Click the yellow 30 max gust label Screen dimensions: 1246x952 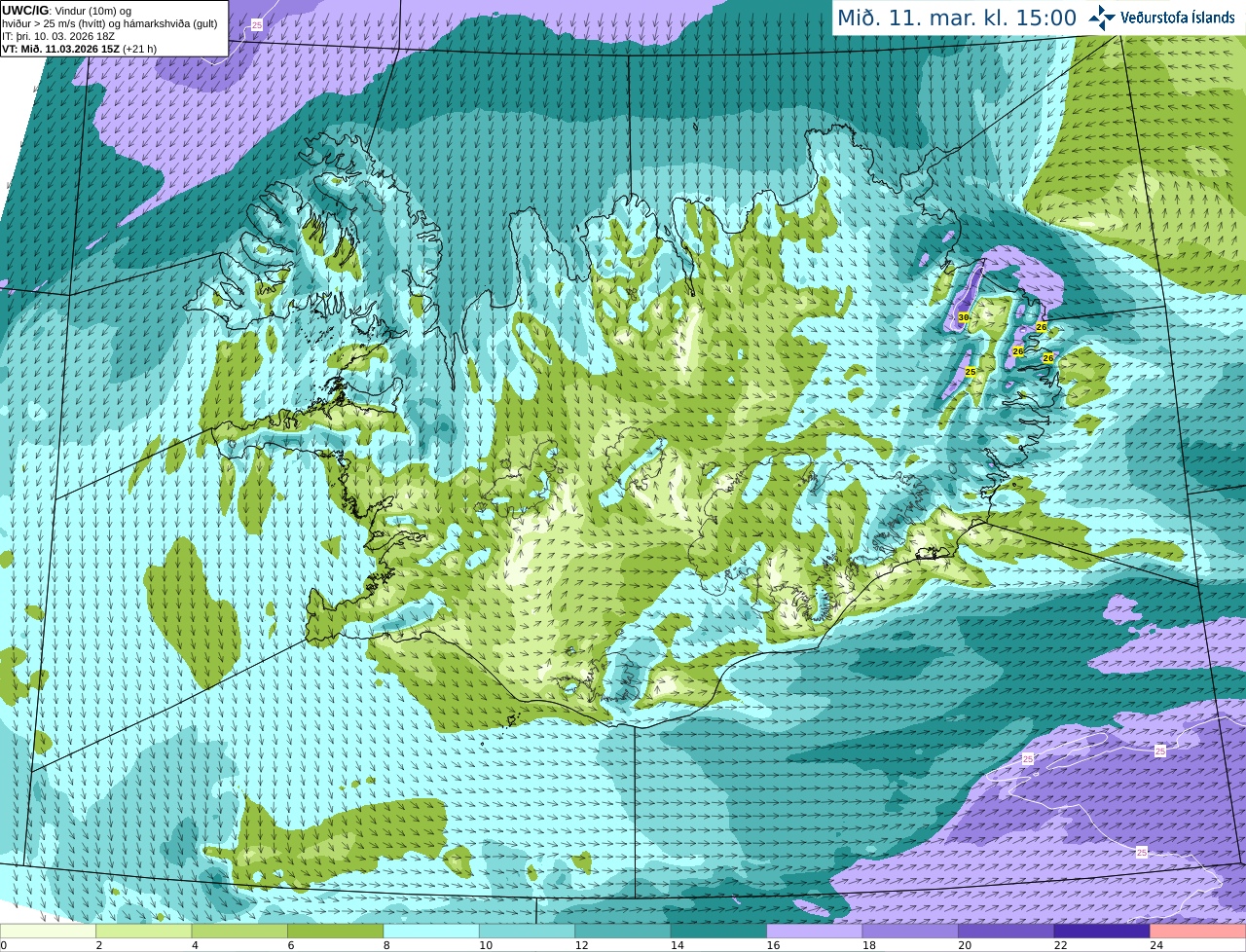tap(964, 317)
